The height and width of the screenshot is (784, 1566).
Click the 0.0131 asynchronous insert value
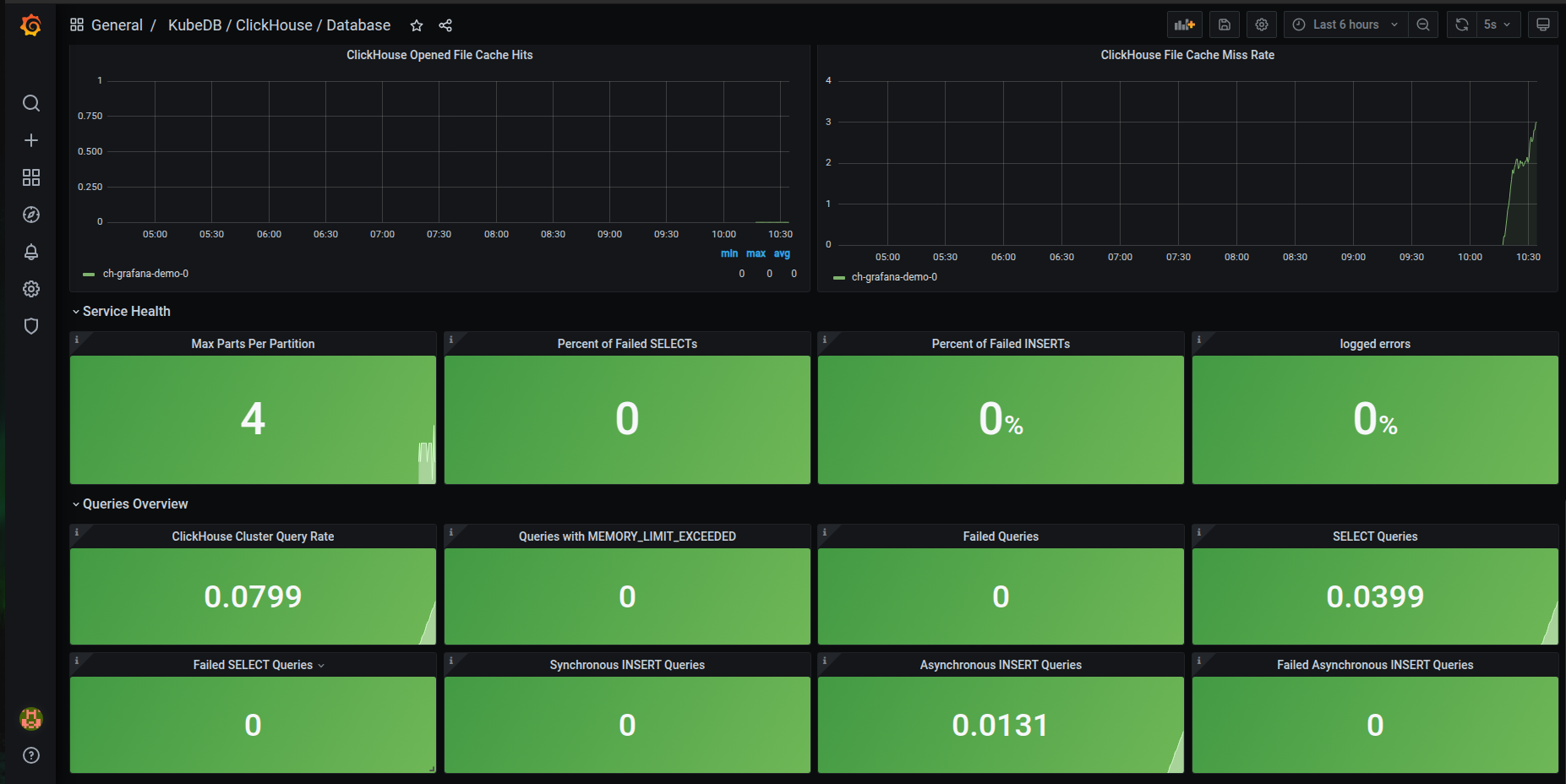coord(1000,726)
